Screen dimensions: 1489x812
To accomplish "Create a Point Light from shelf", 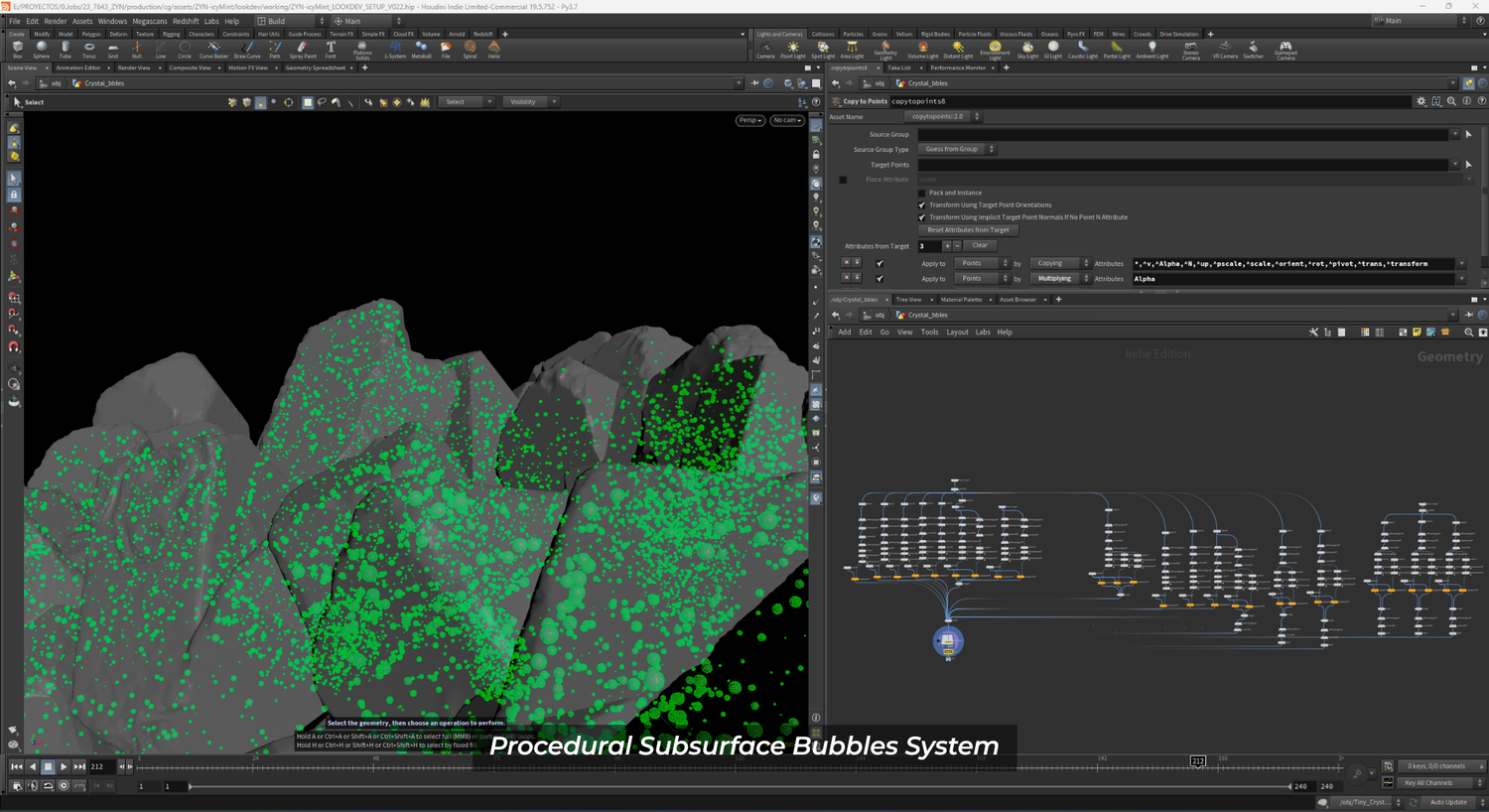I will (793, 49).
